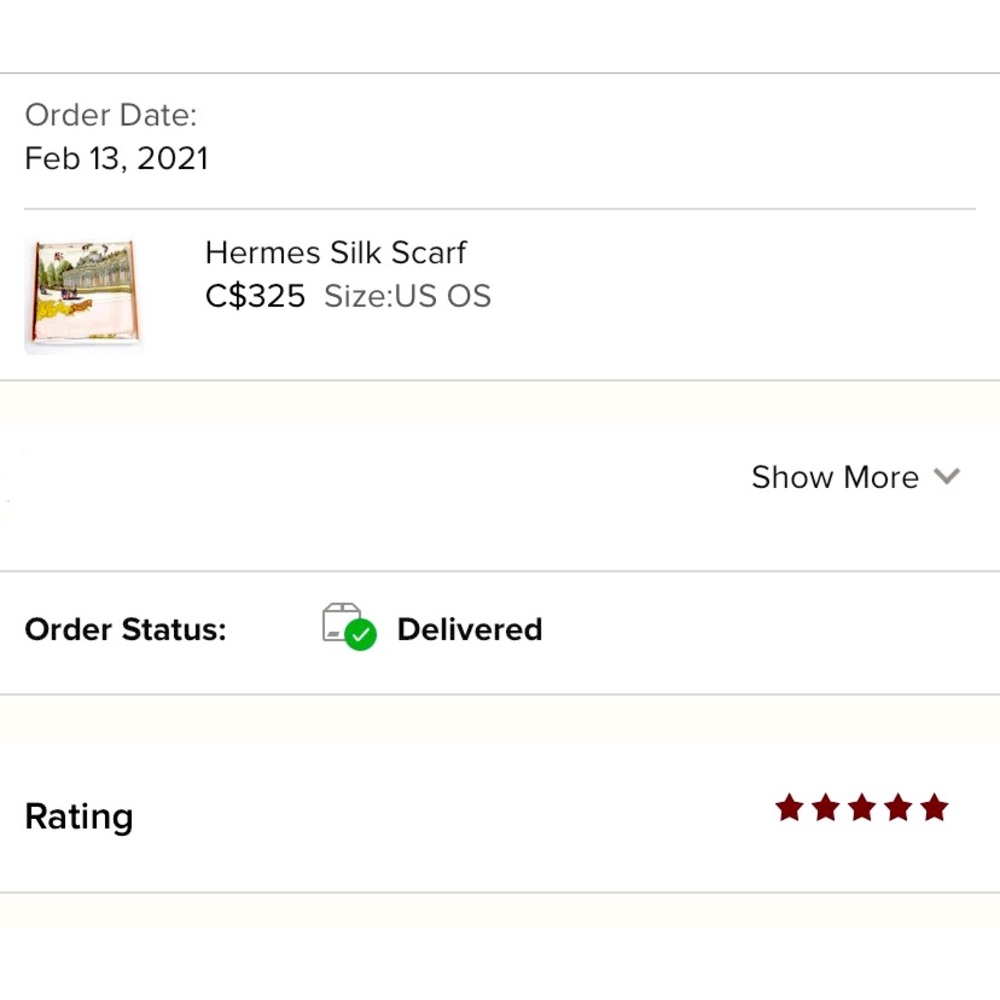
Task: Click the third rating star
Action: [861, 807]
